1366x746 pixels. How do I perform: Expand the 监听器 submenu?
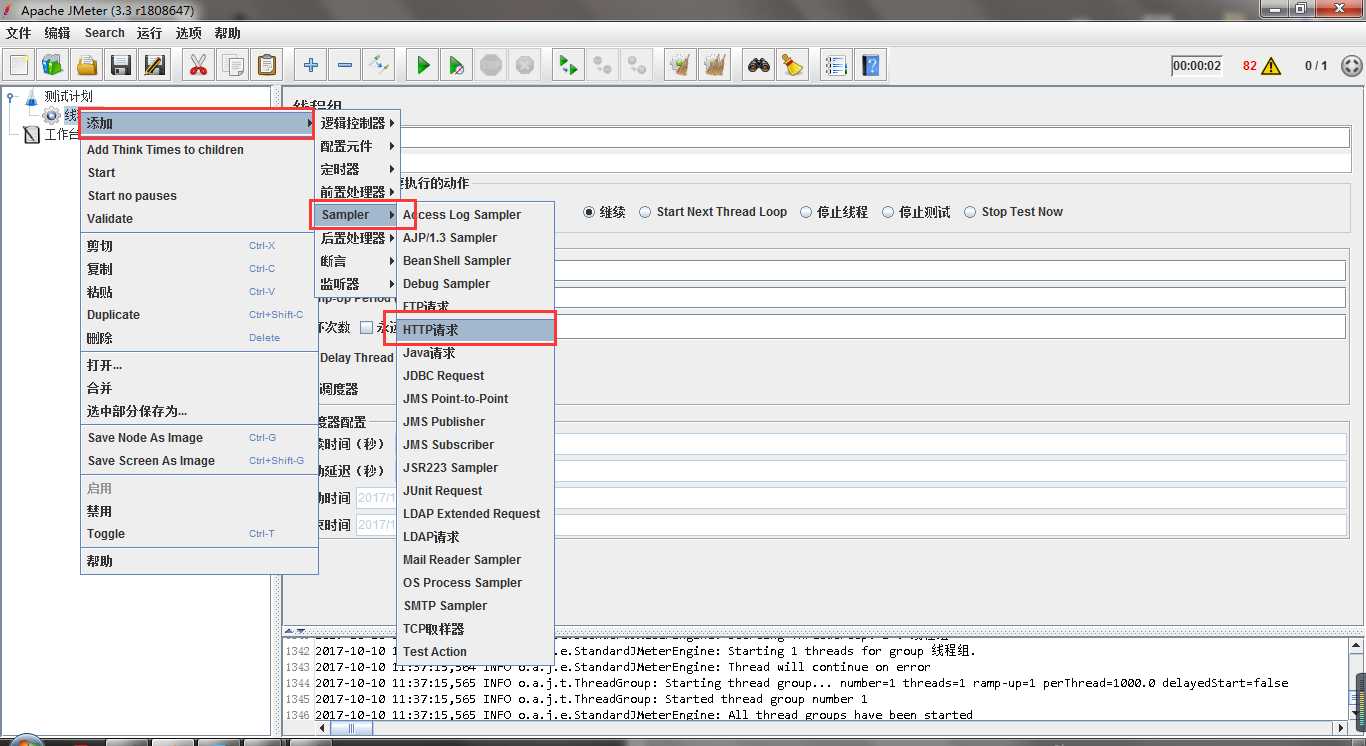tap(358, 284)
